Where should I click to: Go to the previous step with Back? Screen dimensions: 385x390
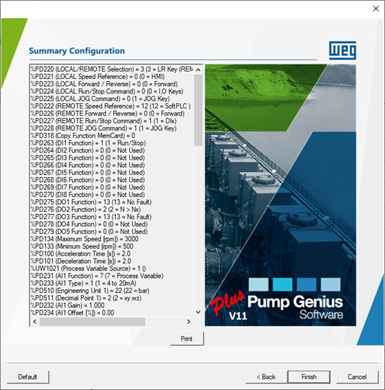(266, 377)
